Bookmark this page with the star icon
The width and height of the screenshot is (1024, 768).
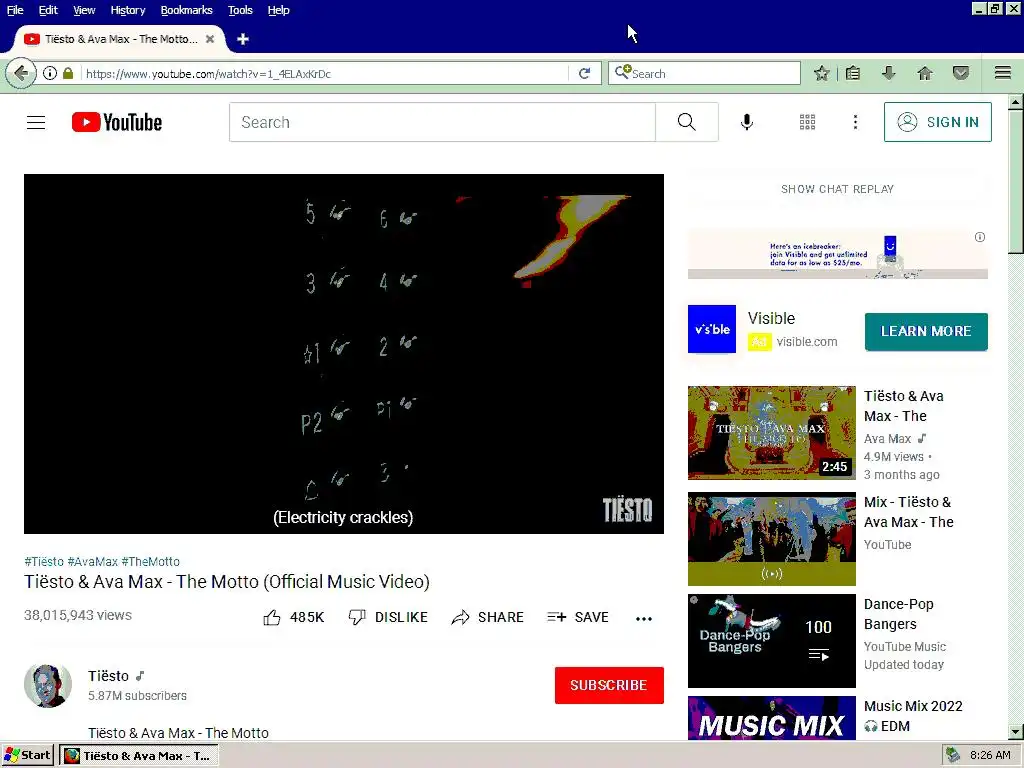point(822,73)
